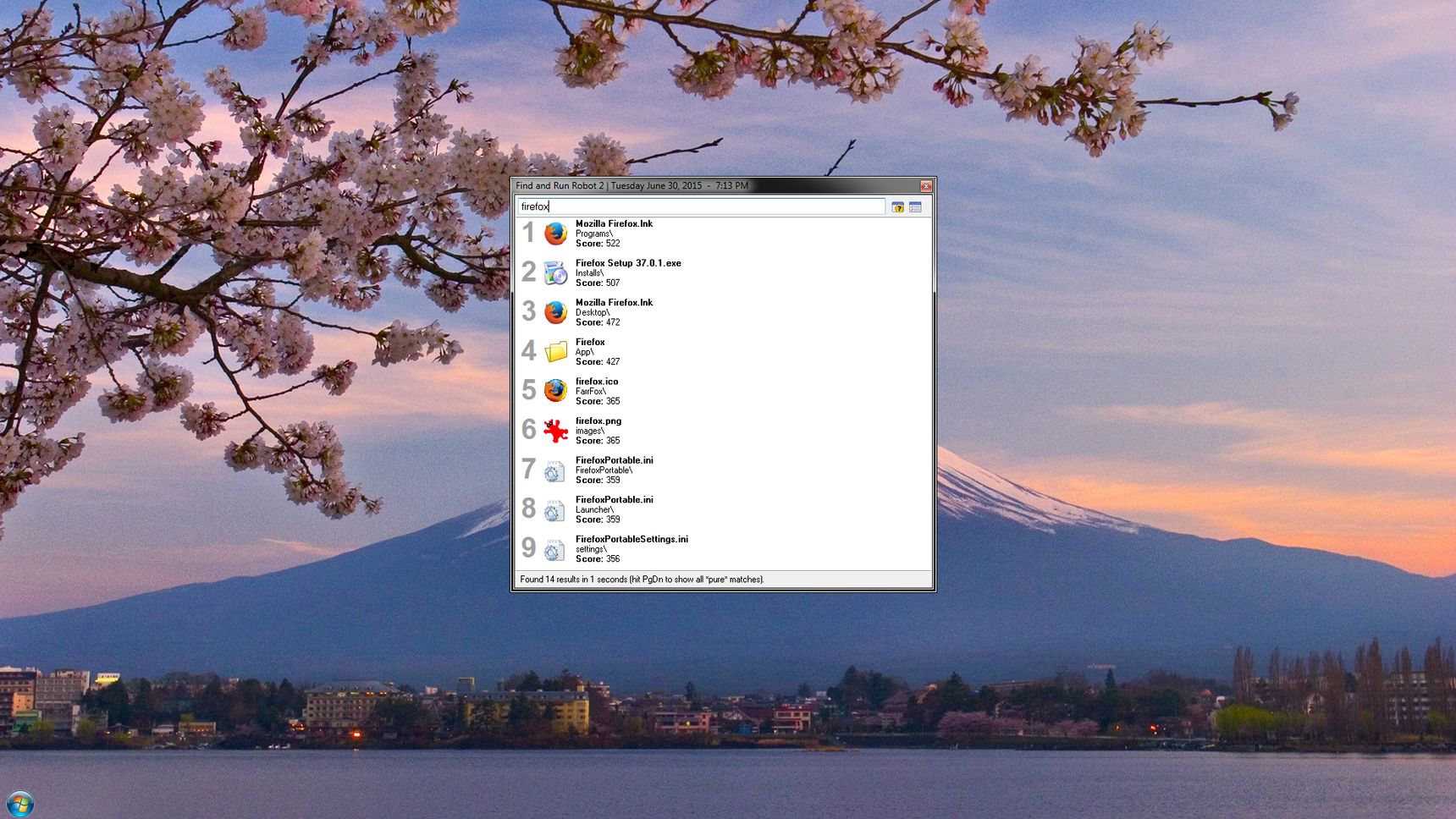Focus the search field containing firefox
The height and width of the screenshot is (819, 1456).
701,206
